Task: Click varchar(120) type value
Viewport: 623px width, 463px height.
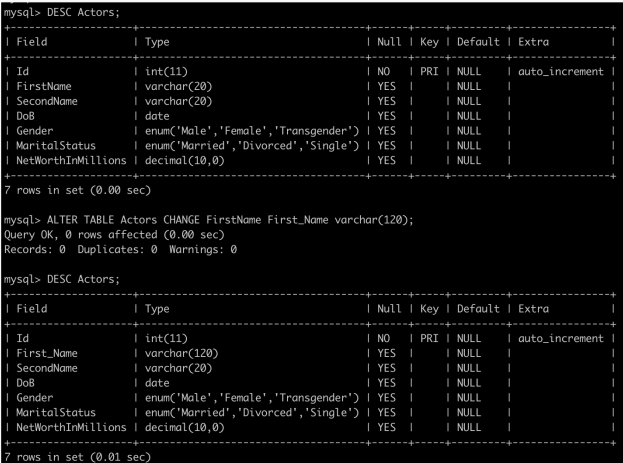Action: click(182, 353)
